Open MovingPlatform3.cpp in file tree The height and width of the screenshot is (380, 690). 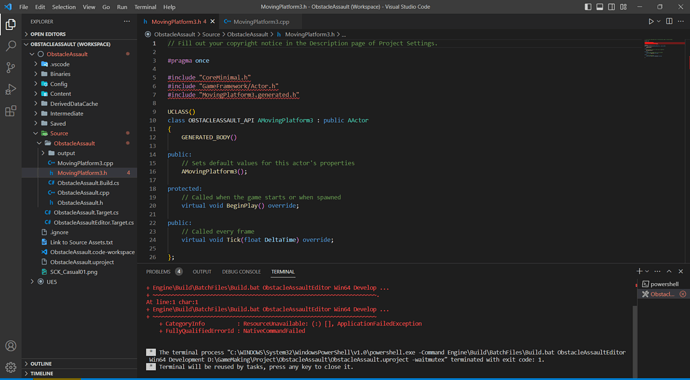(x=79, y=163)
